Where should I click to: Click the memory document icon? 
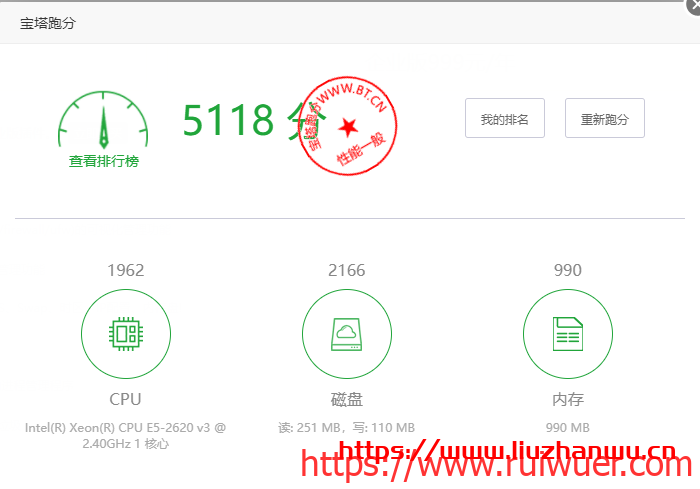click(567, 334)
